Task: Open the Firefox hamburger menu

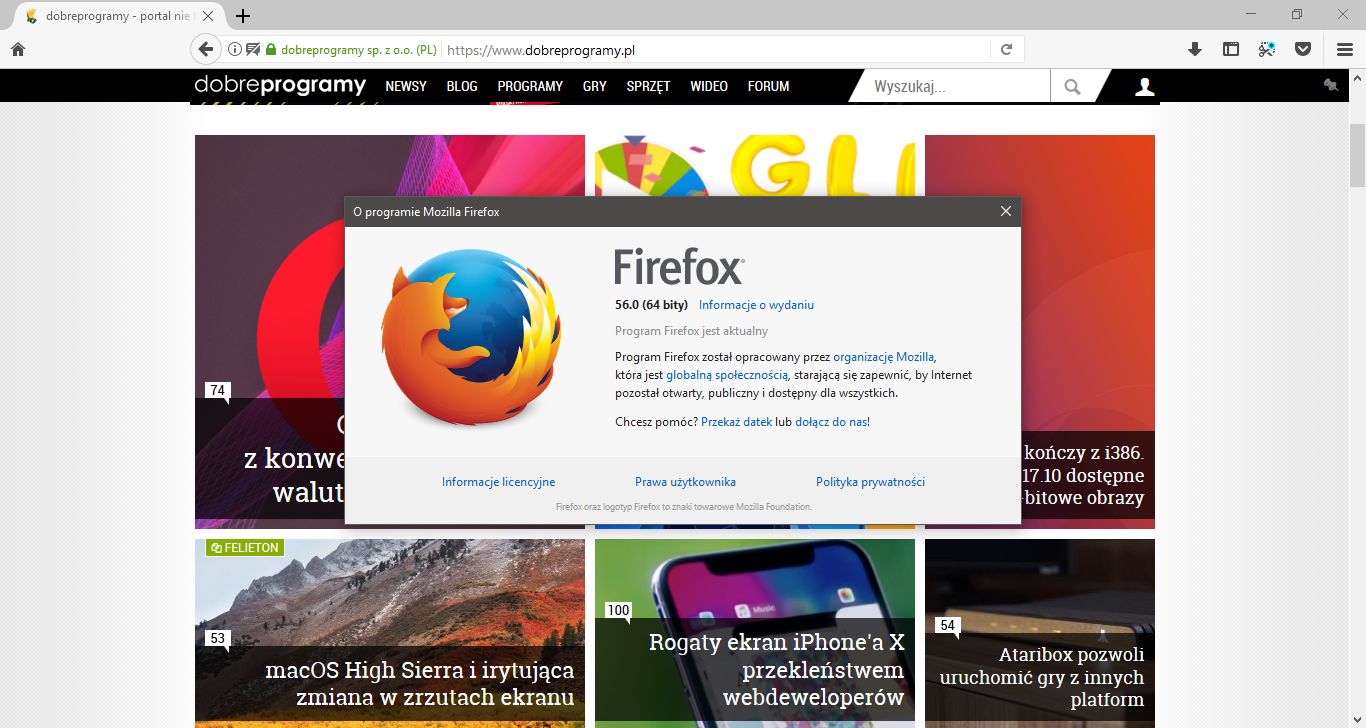Action: click(1345, 49)
